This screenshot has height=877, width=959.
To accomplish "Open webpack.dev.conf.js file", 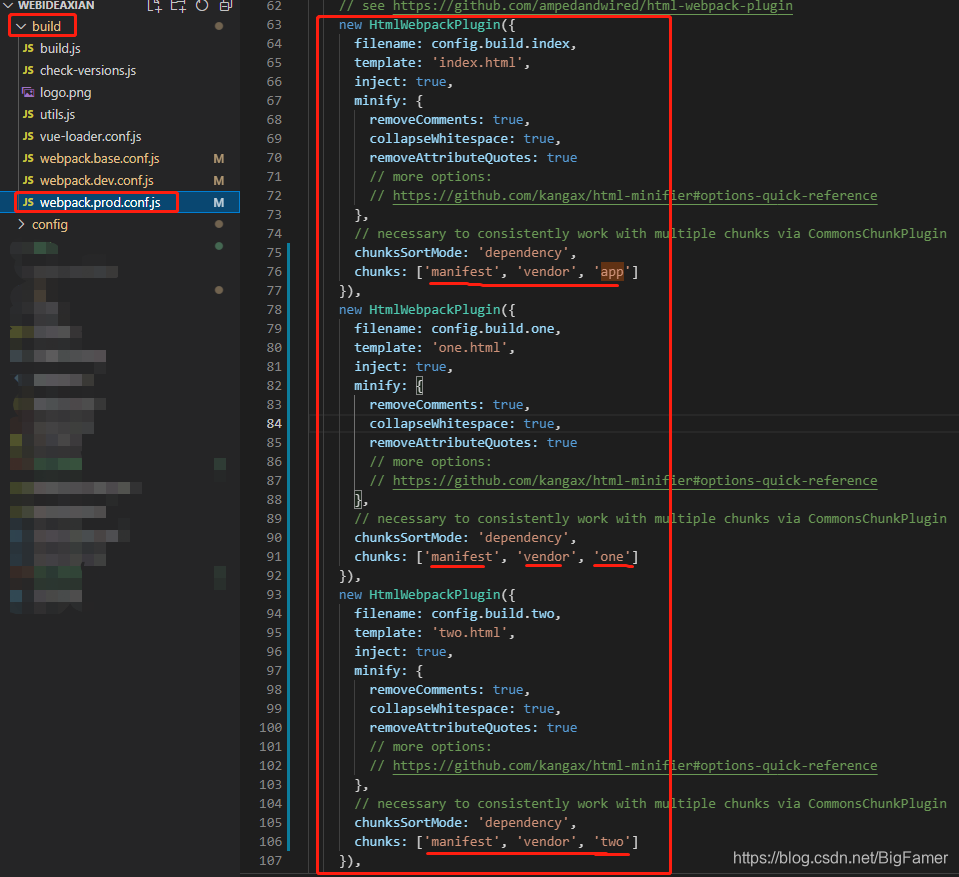I will point(97,180).
